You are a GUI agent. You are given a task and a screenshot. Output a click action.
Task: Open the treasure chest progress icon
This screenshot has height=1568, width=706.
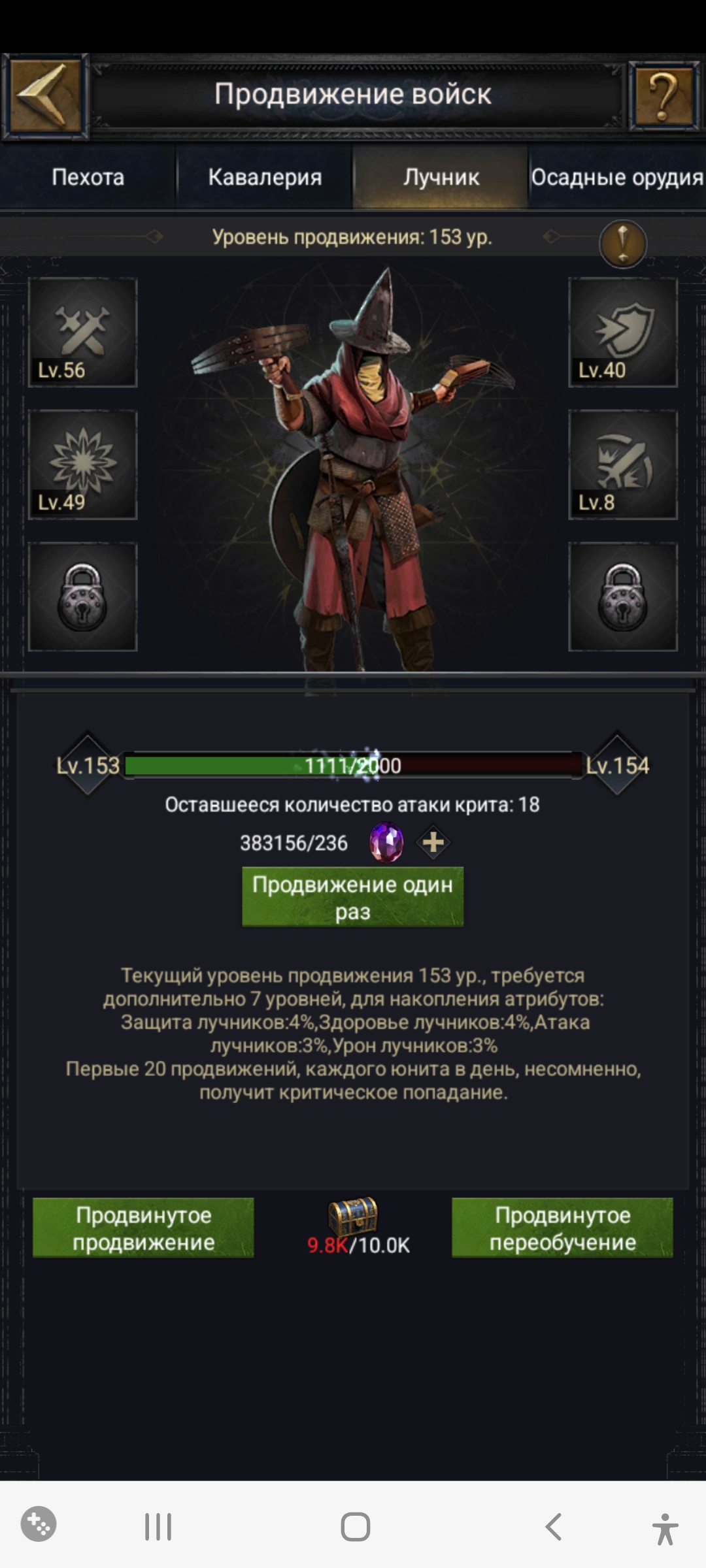[353, 1215]
